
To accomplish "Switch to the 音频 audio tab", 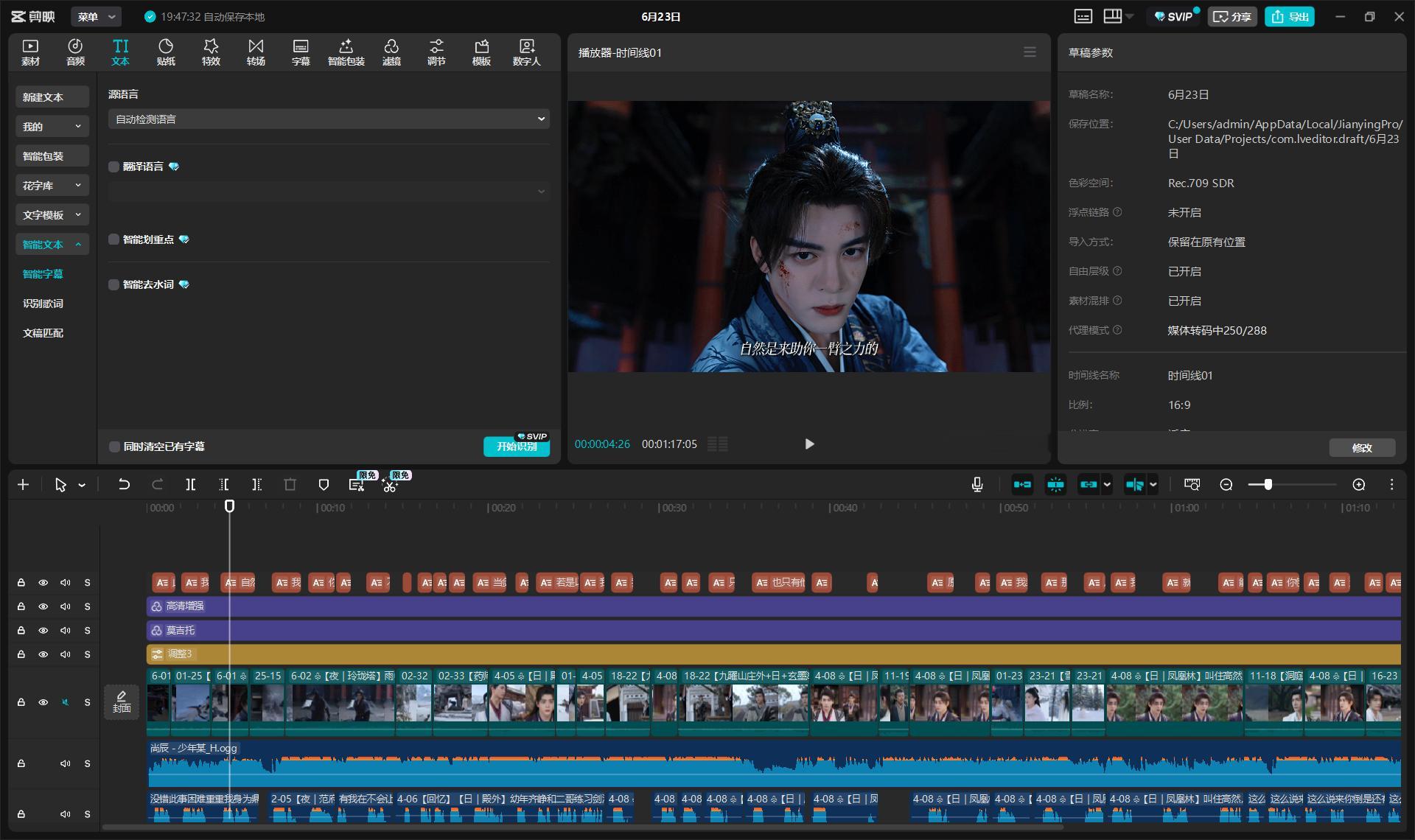I will [x=75, y=52].
